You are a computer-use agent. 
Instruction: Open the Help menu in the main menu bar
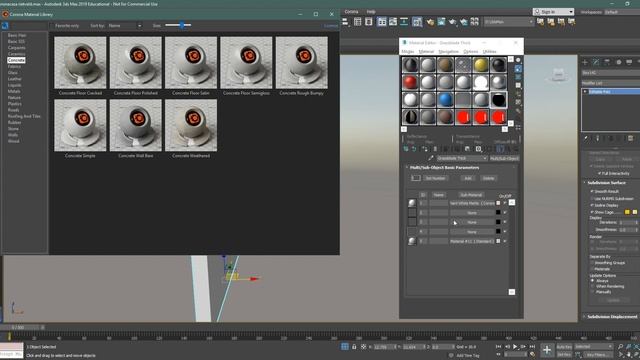pyautogui.click(x=371, y=12)
